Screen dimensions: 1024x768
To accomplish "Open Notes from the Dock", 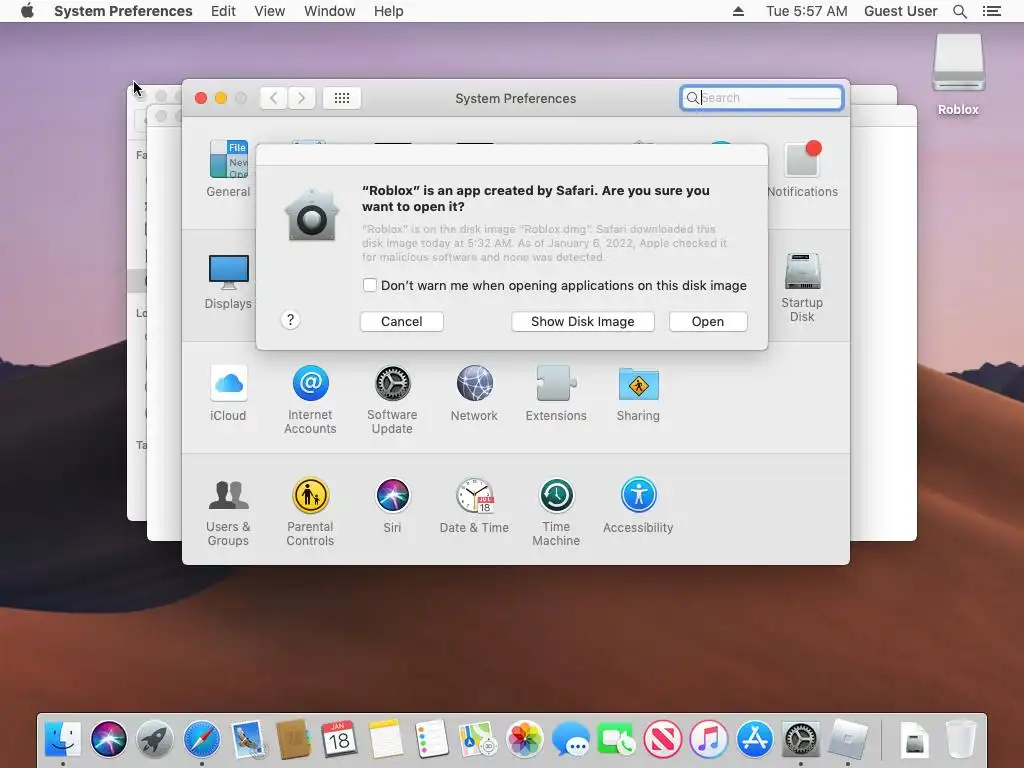I will 385,739.
